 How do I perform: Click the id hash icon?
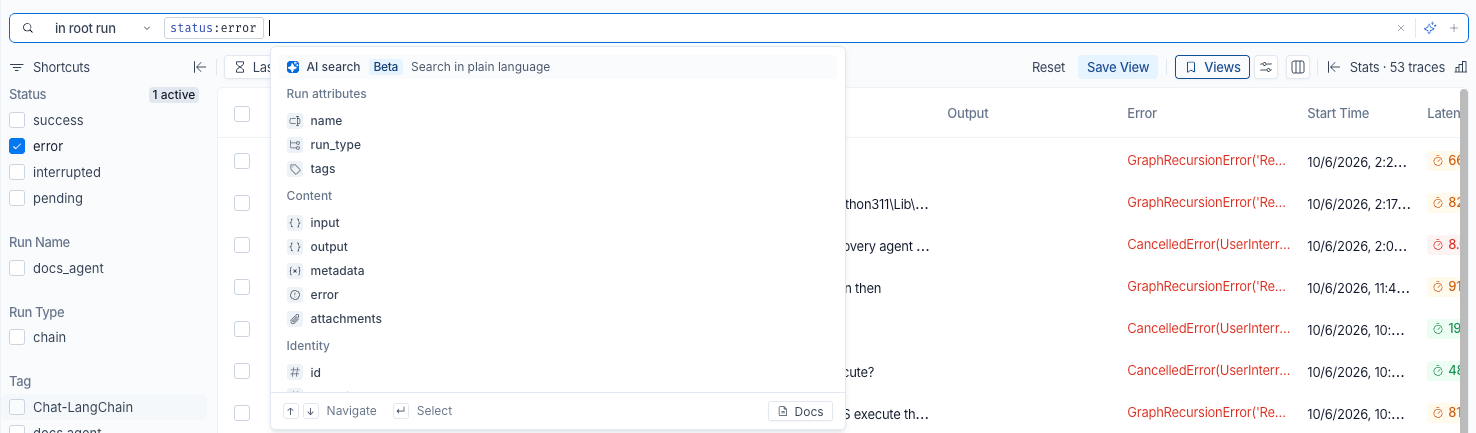294,373
